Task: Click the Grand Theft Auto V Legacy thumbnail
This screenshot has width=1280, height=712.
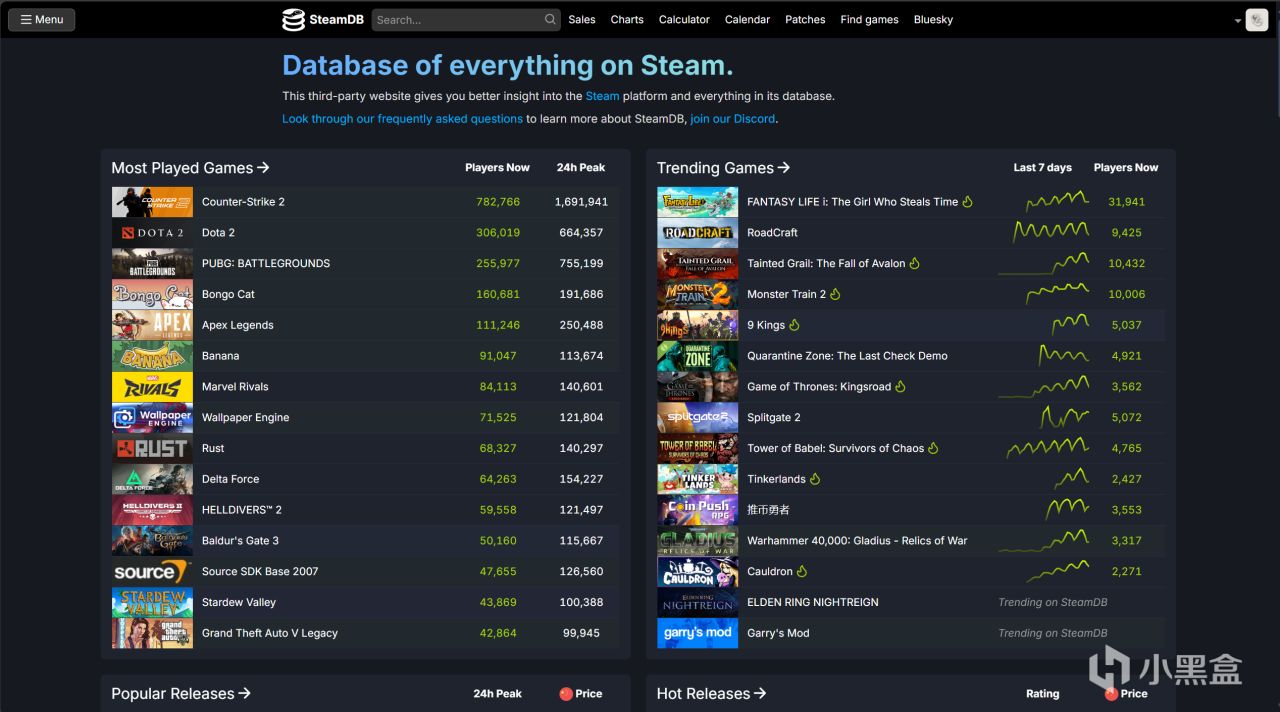Action: [x=152, y=633]
